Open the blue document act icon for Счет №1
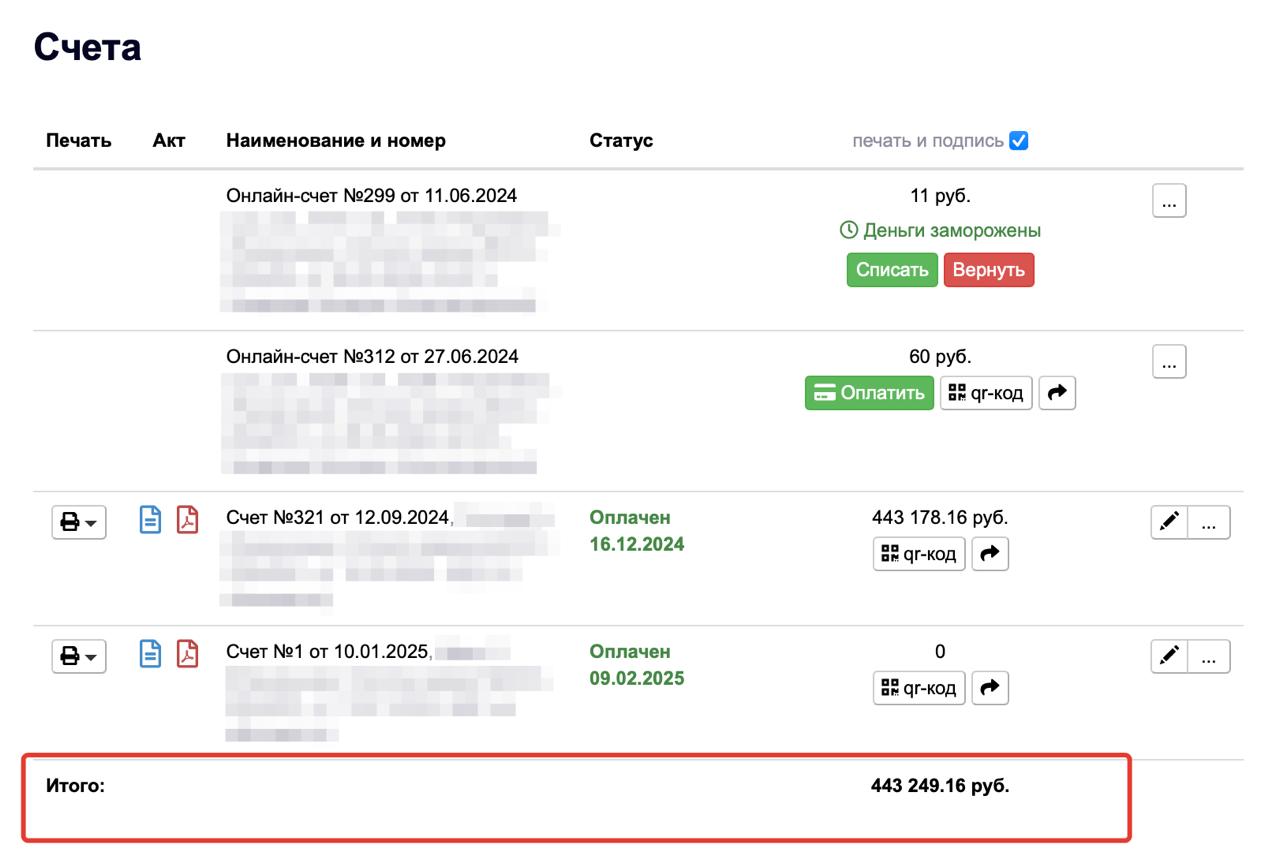The image size is (1280, 860). (149, 654)
